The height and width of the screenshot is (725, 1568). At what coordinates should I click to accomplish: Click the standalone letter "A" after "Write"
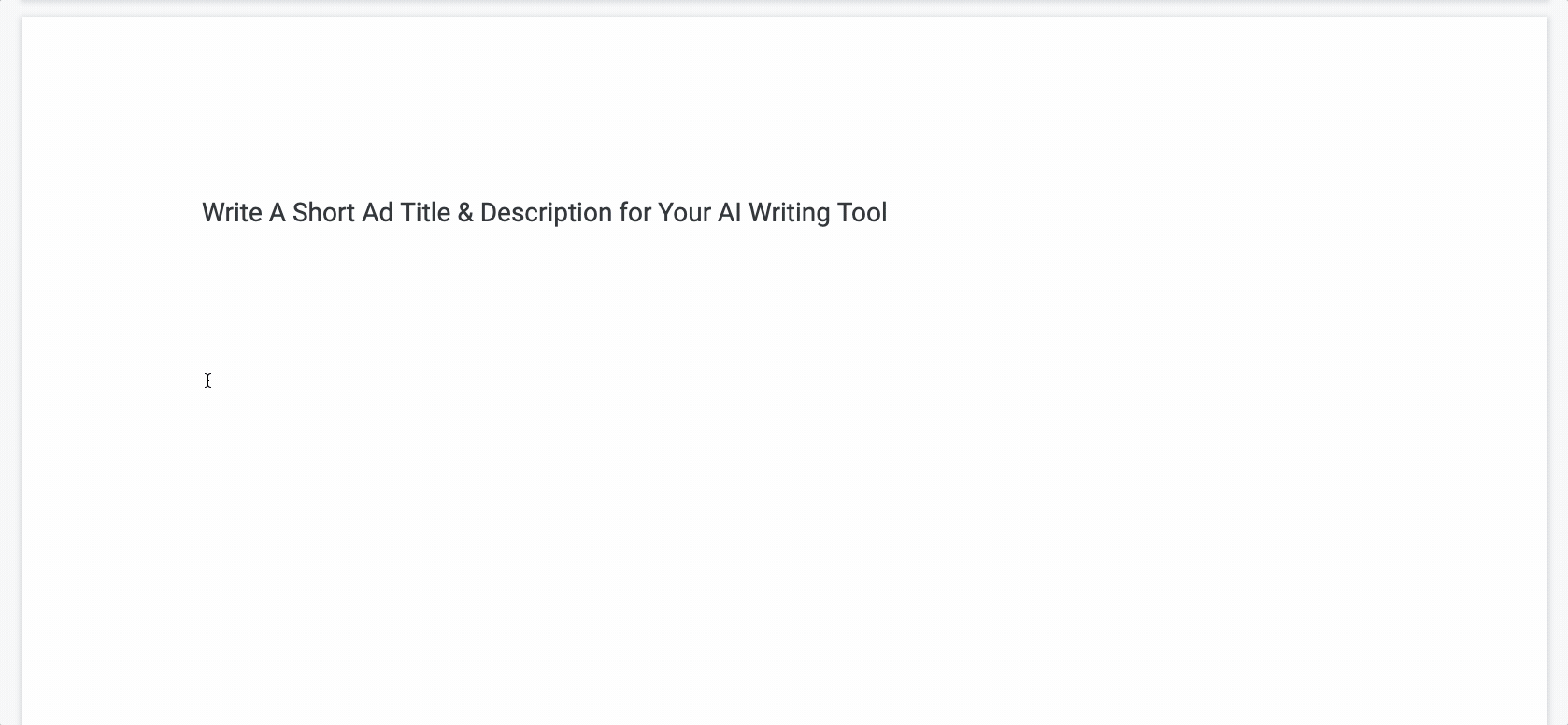point(277,213)
